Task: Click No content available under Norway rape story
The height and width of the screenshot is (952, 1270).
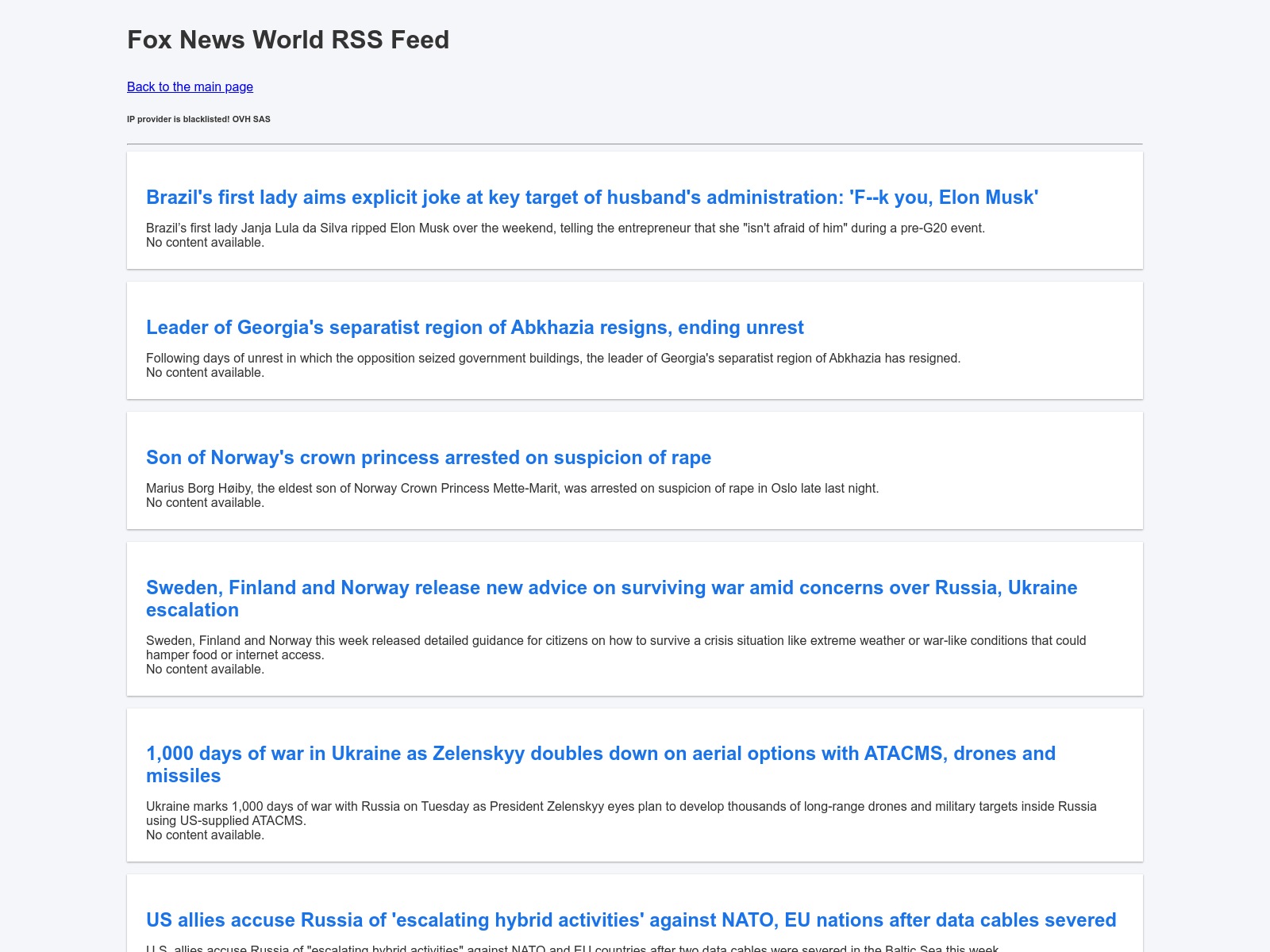Action: click(205, 502)
